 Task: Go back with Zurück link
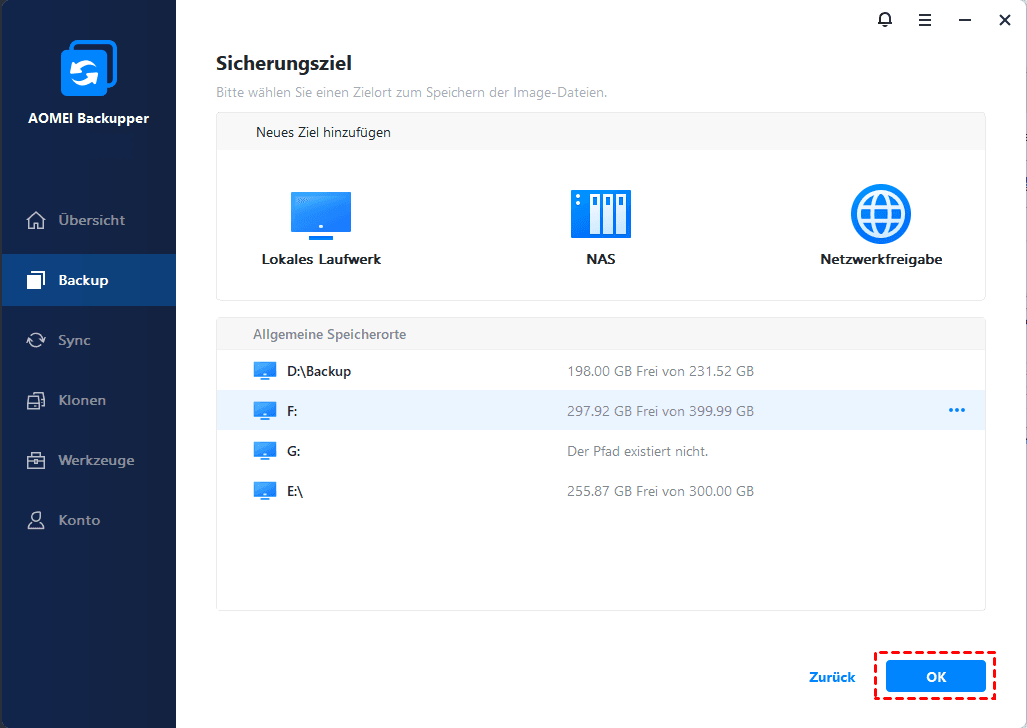(832, 677)
